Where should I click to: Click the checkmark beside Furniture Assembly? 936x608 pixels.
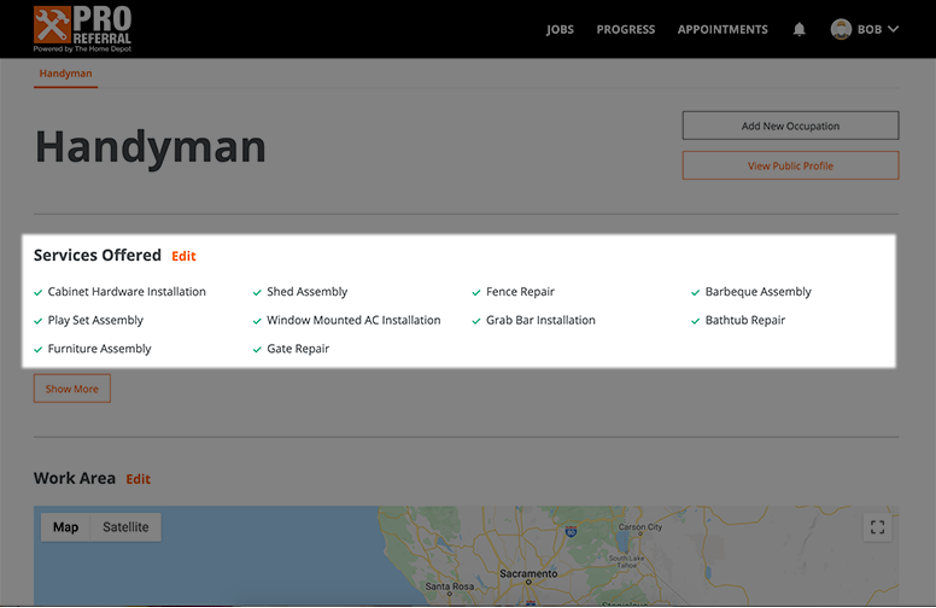pyautogui.click(x=38, y=348)
